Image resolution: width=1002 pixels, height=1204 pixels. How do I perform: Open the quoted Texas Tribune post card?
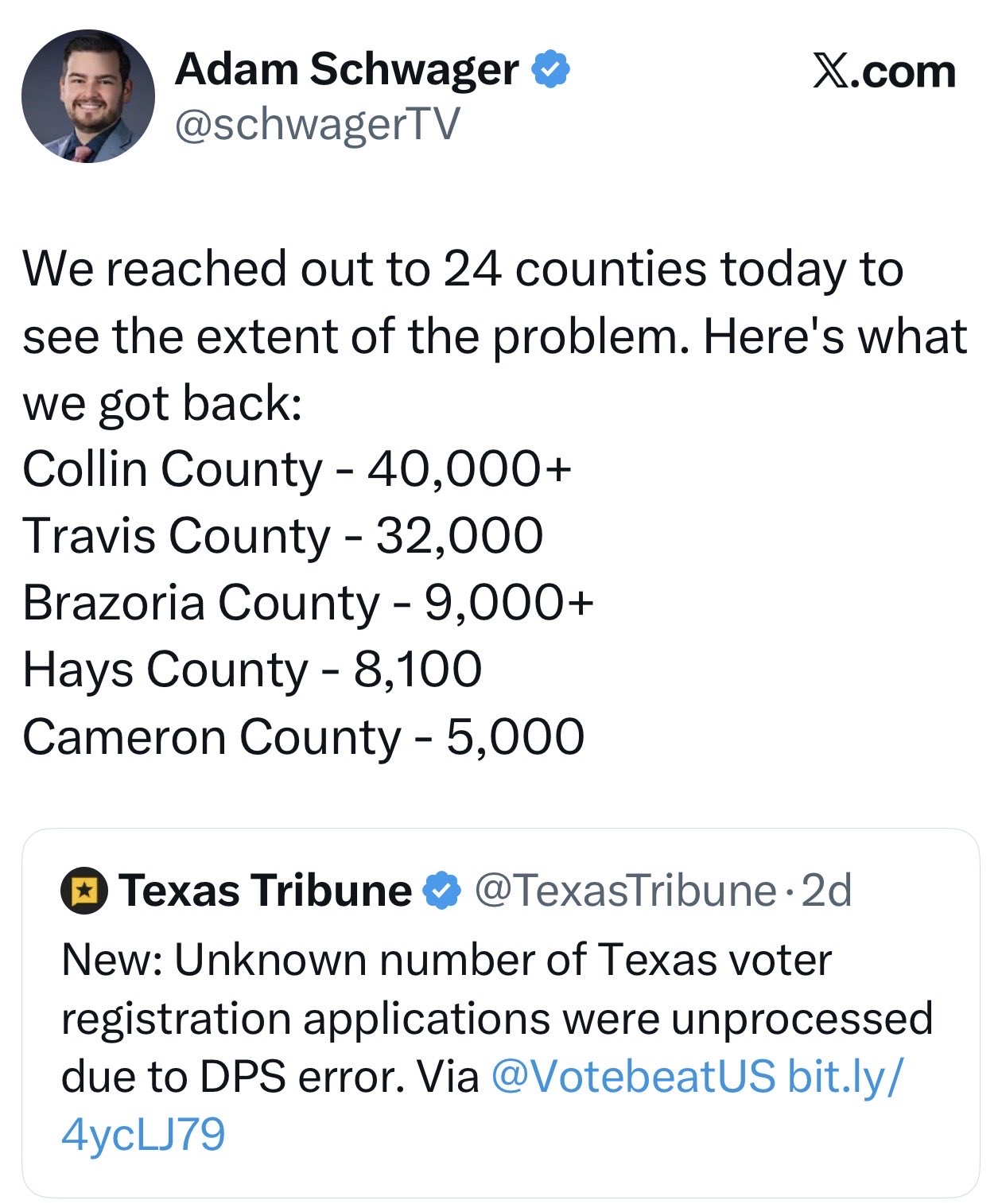click(x=501, y=1013)
